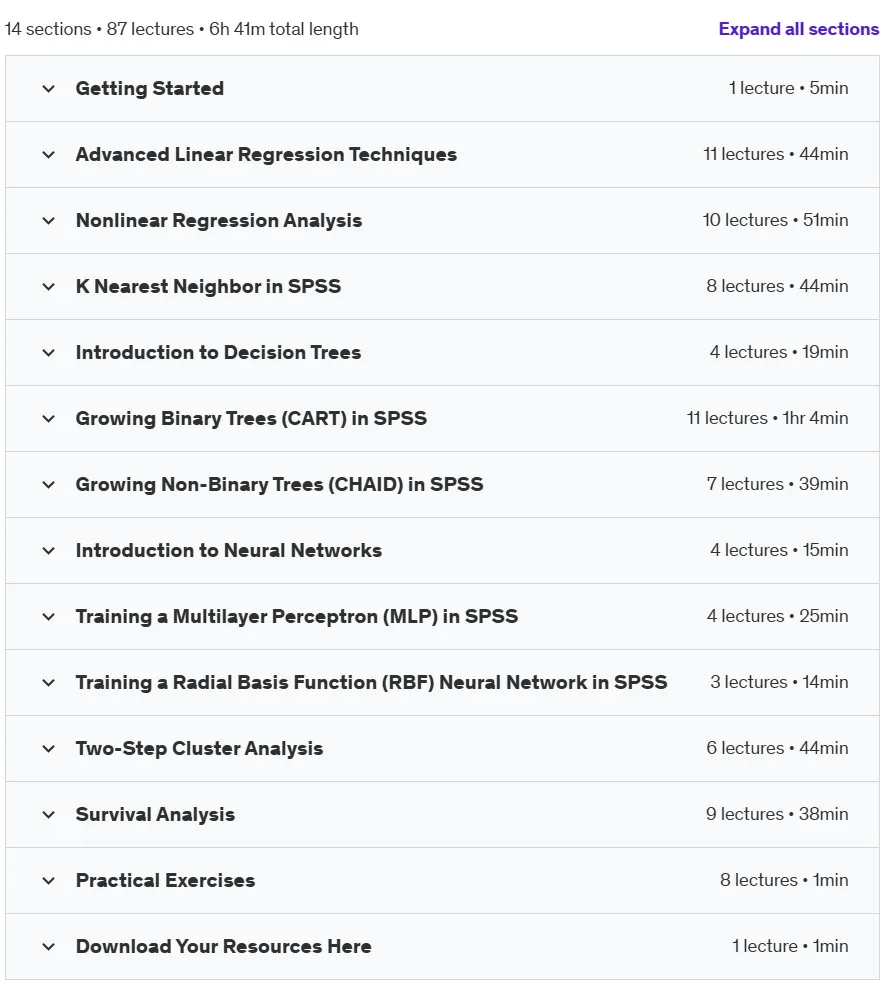The image size is (885, 983).
Task: Open Training a Multilayer Perceptron (MLP) section title
Action: pos(296,616)
